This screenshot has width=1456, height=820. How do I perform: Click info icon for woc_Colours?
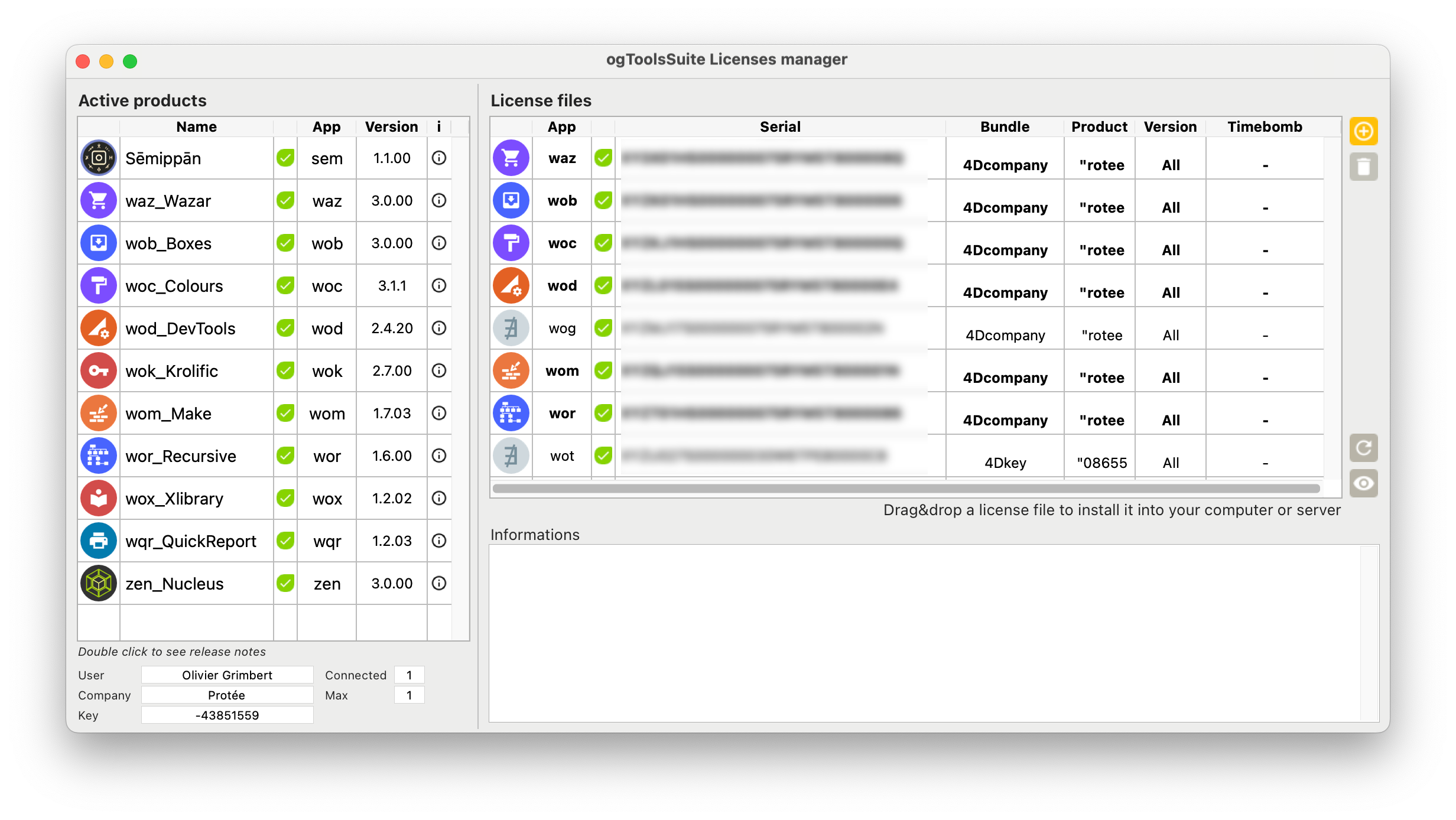tap(439, 285)
